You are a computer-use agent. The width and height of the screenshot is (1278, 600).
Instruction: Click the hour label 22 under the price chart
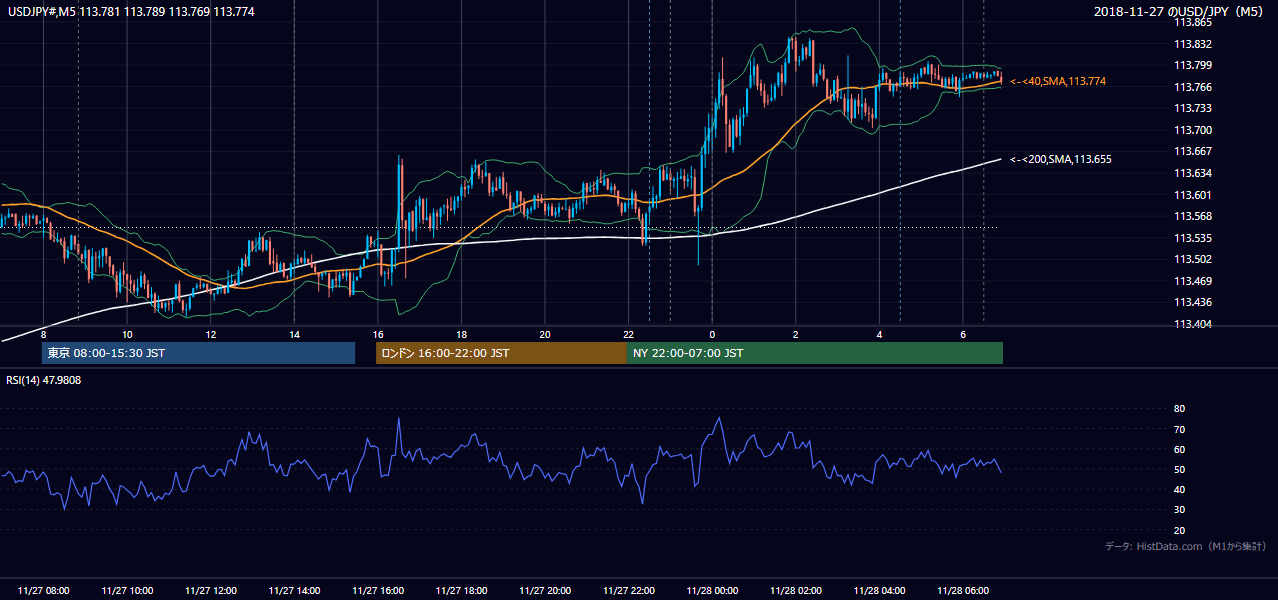coord(628,334)
